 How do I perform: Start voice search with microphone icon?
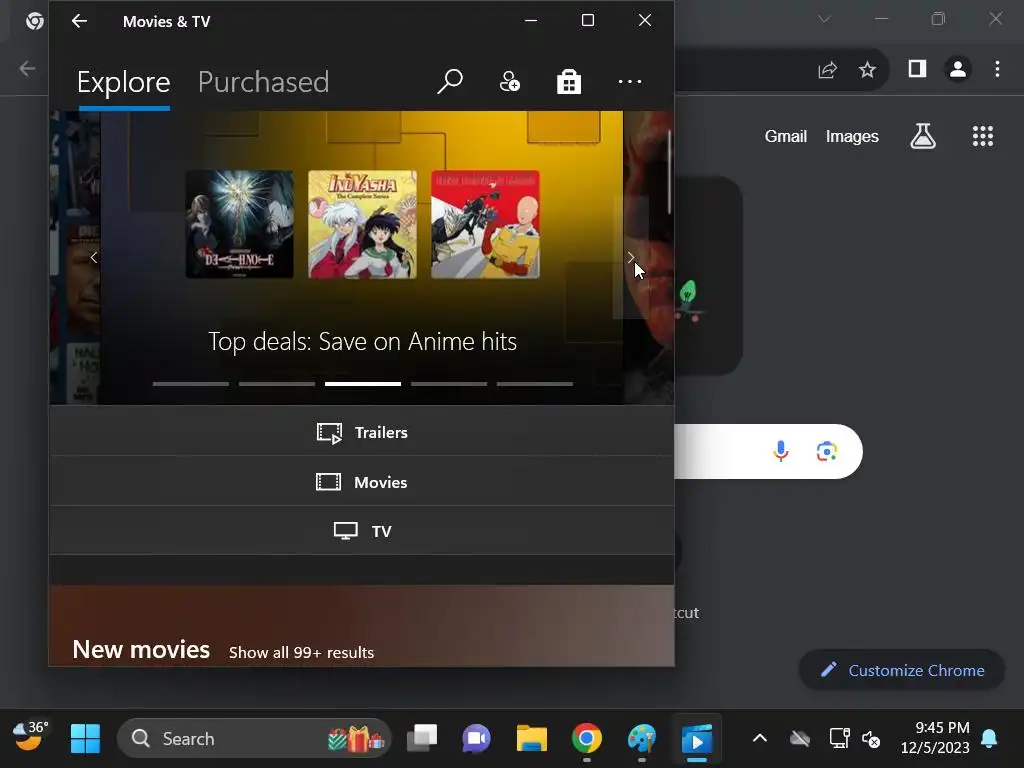[x=780, y=451]
